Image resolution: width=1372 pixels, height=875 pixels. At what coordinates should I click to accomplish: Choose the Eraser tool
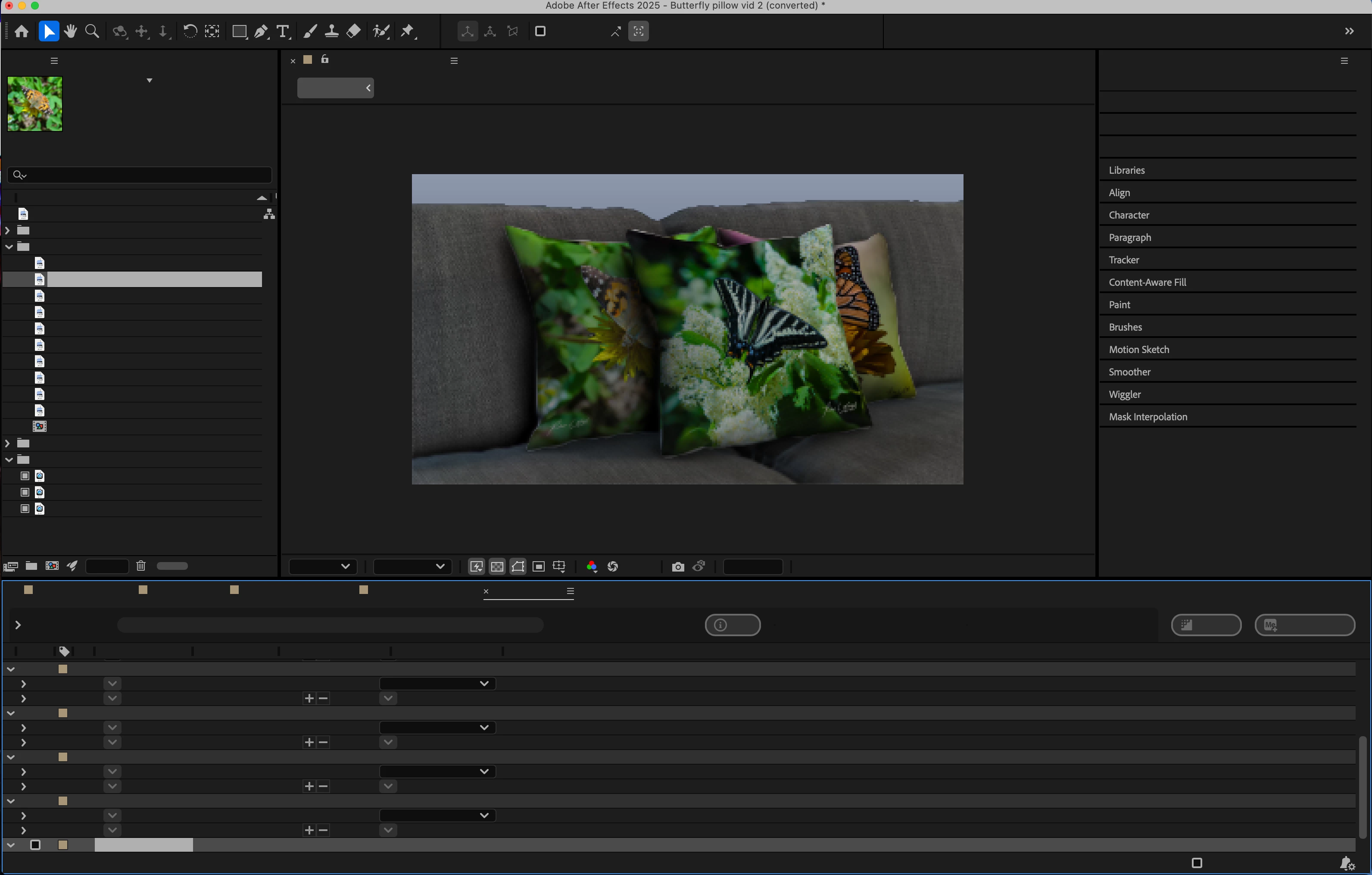tap(353, 31)
